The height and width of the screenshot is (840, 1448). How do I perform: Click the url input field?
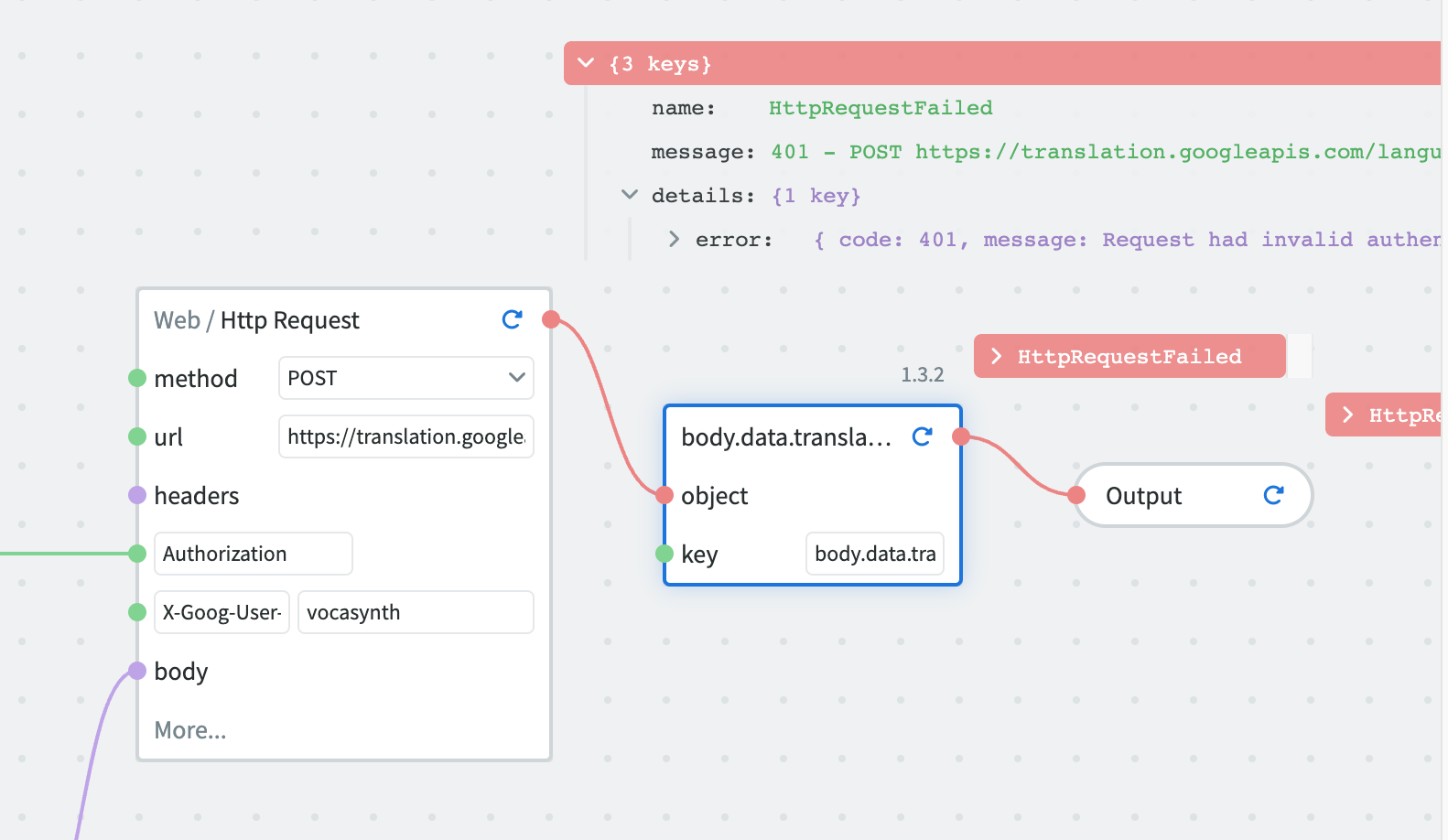(405, 436)
